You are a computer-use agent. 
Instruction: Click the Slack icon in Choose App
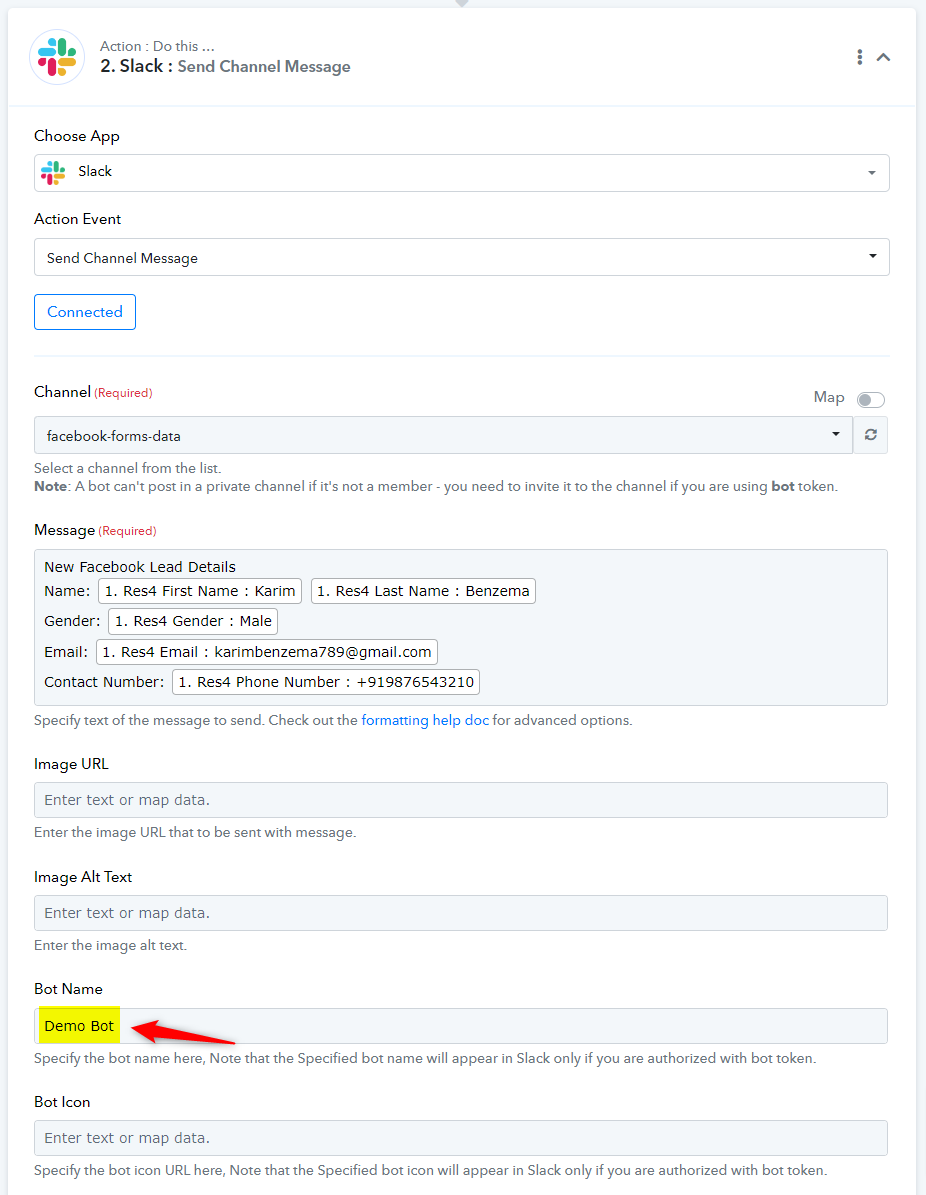point(53,172)
